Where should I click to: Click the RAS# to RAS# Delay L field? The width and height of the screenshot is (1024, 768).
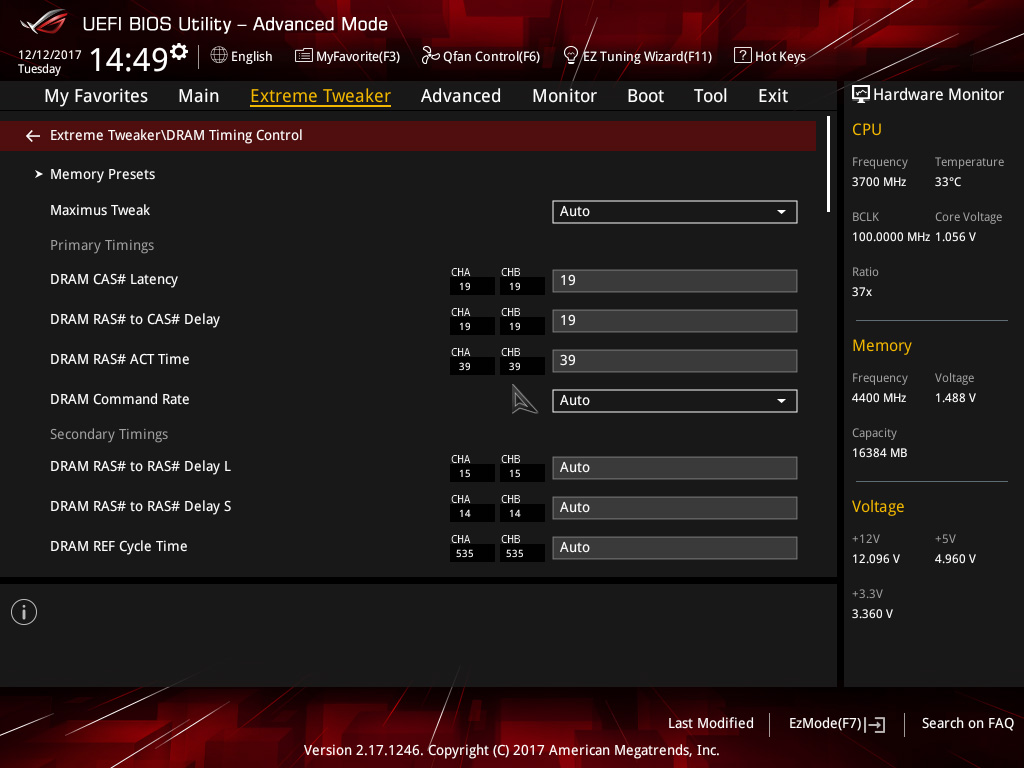(675, 468)
